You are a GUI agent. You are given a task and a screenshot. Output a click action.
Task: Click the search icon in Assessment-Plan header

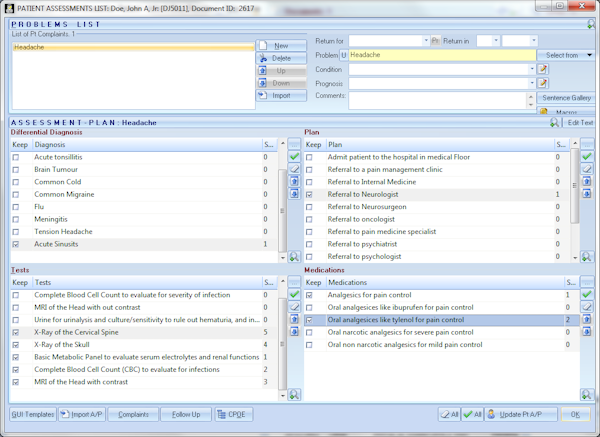coord(554,122)
